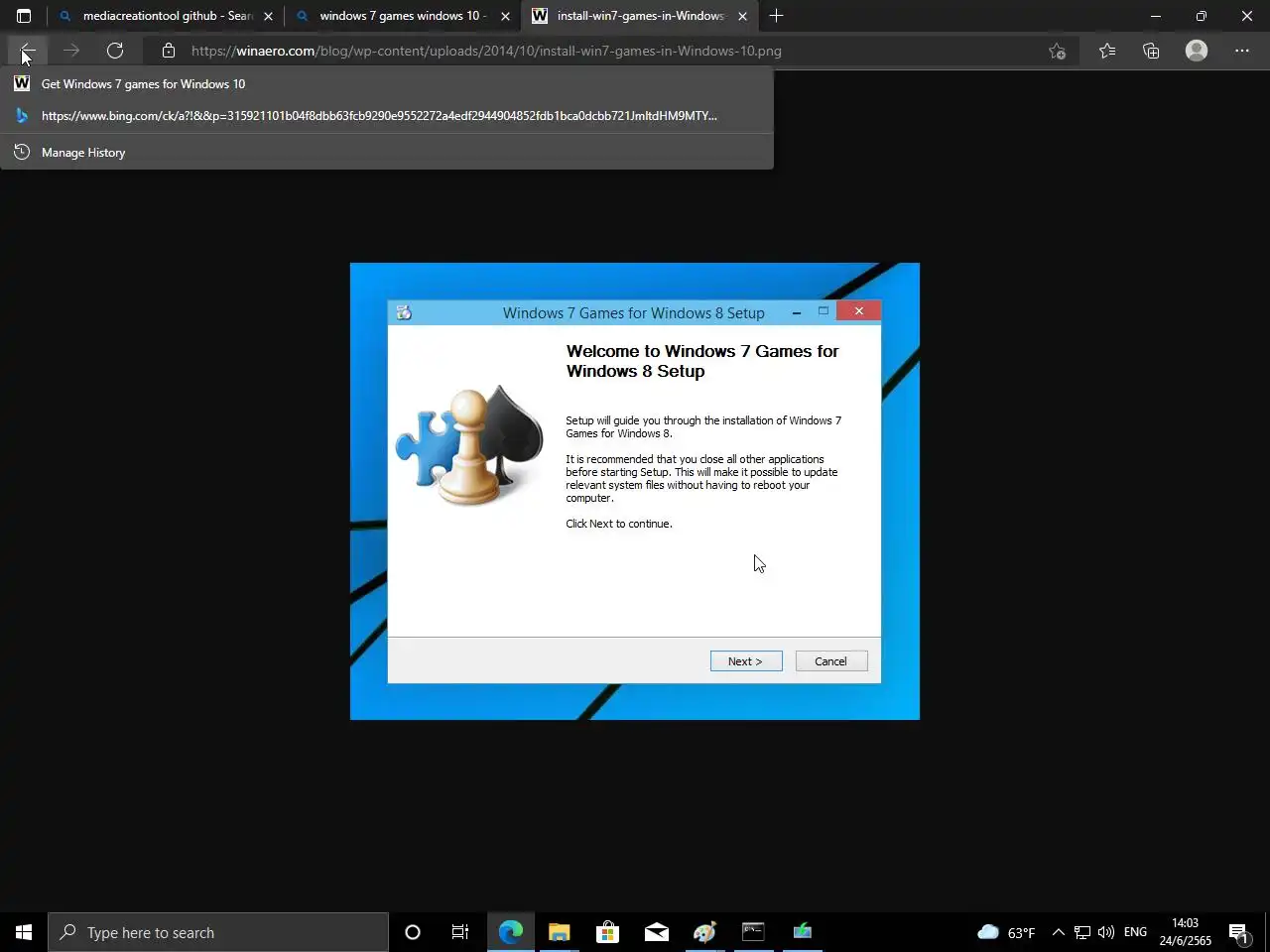Viewport: 1270px width, 952px height.
Task: Open the notification center icon
Action: coord(1238,932)
